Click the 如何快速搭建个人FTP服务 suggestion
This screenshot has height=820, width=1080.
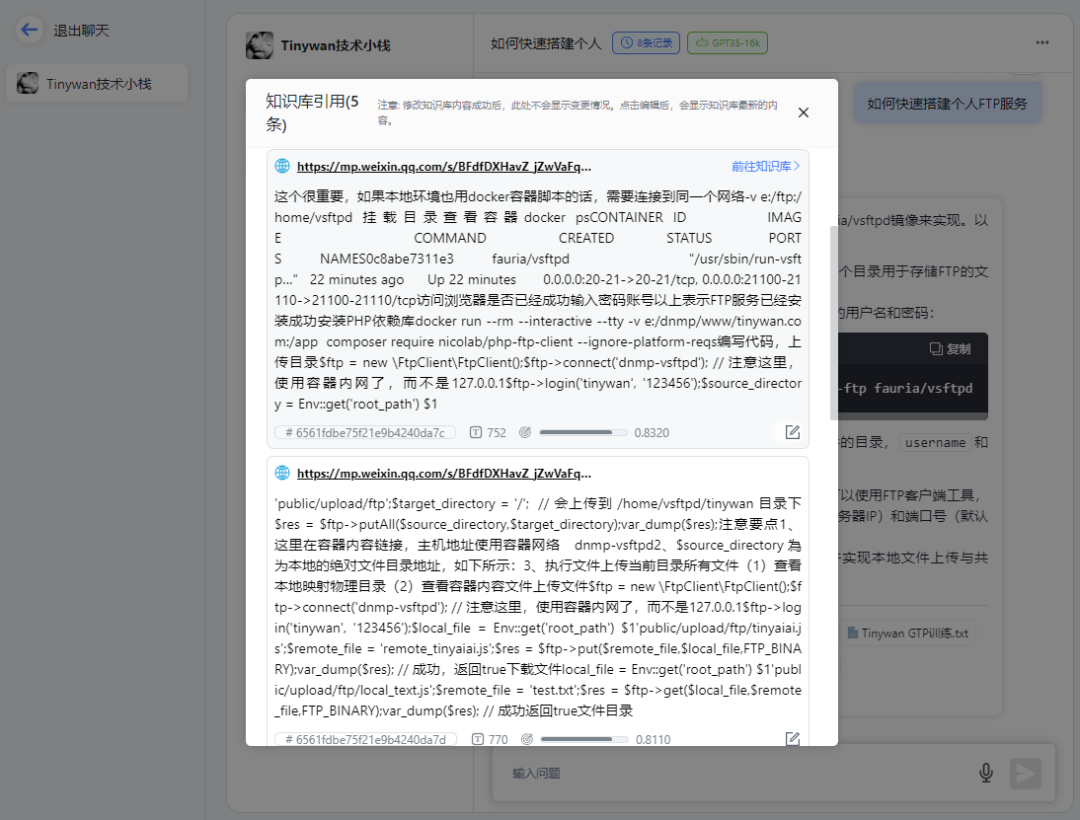click(946, 102)
